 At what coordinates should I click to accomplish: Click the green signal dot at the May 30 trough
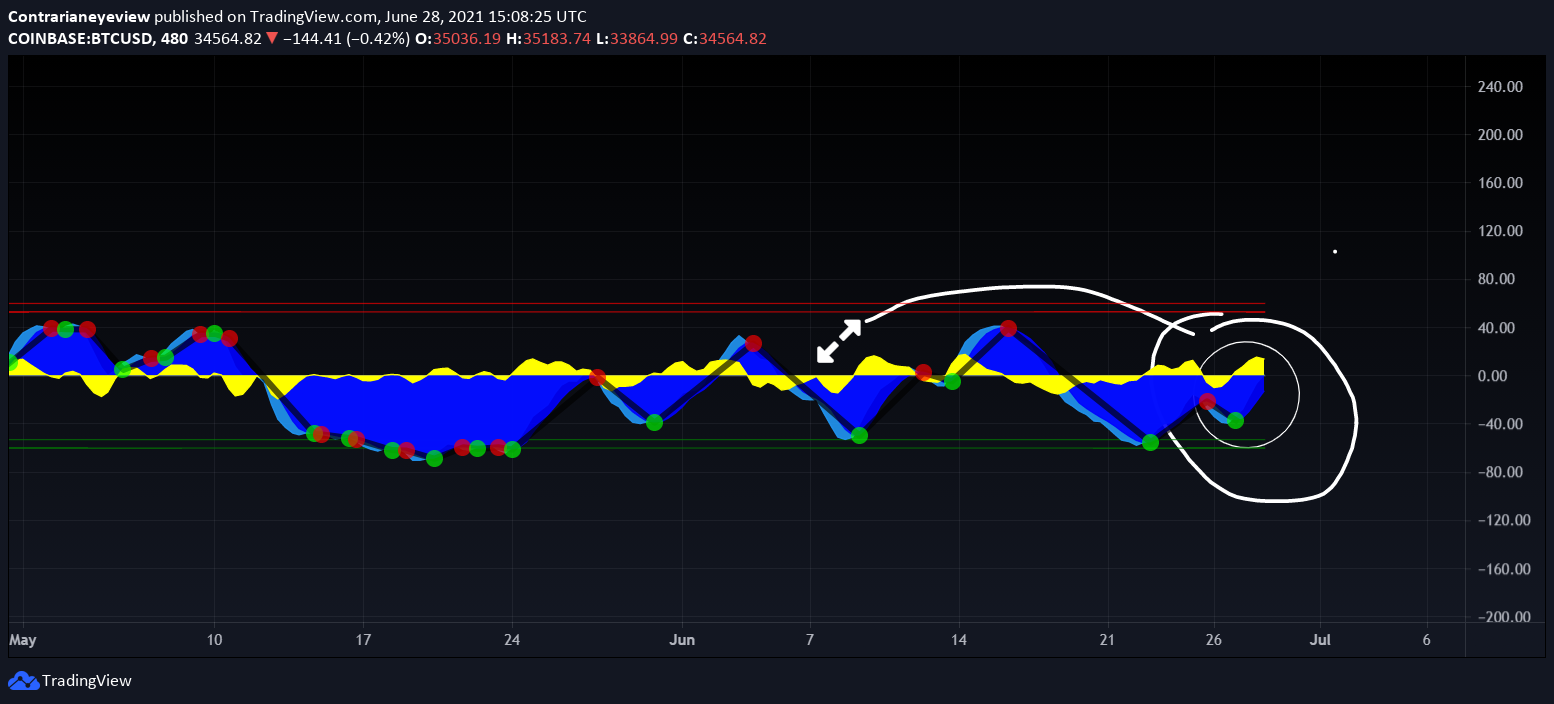pos(654,422)
